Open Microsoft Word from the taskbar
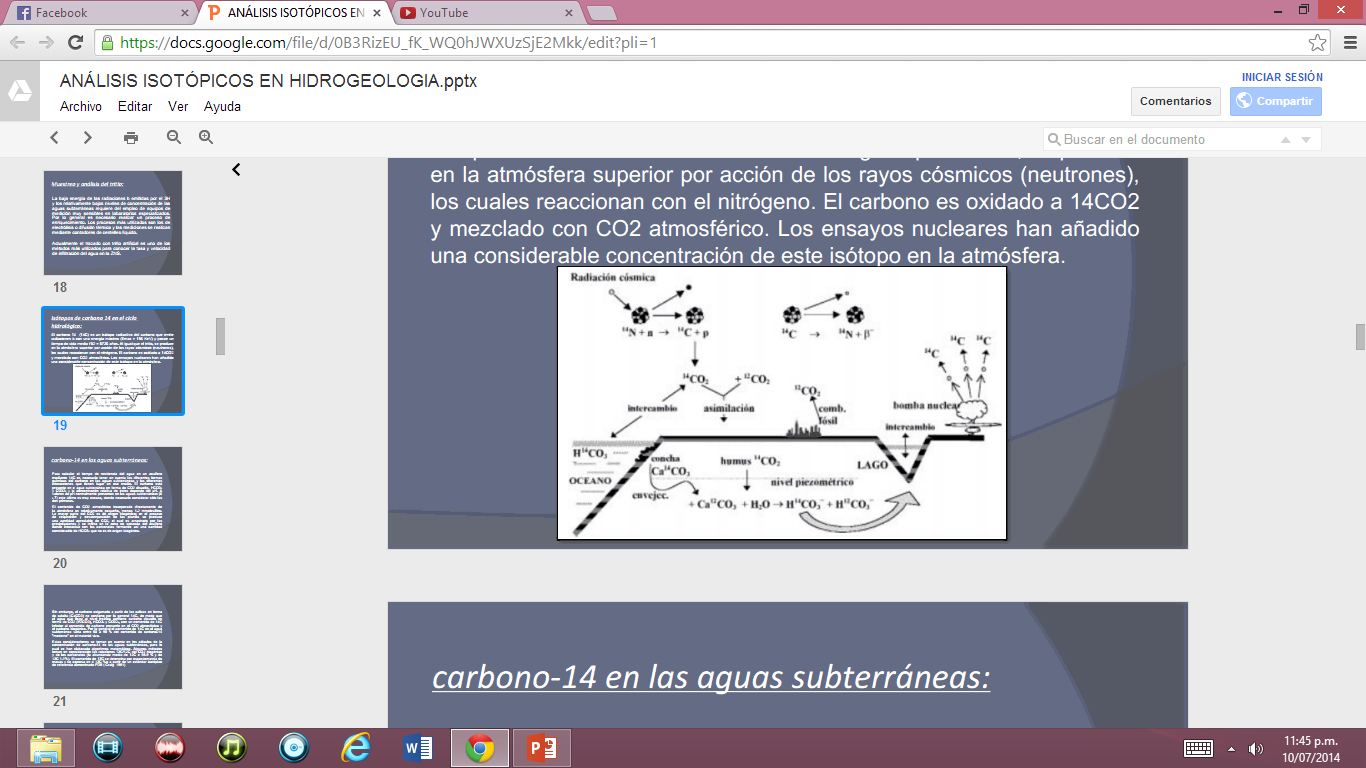The image size is (1366, 768). (418, 748)
